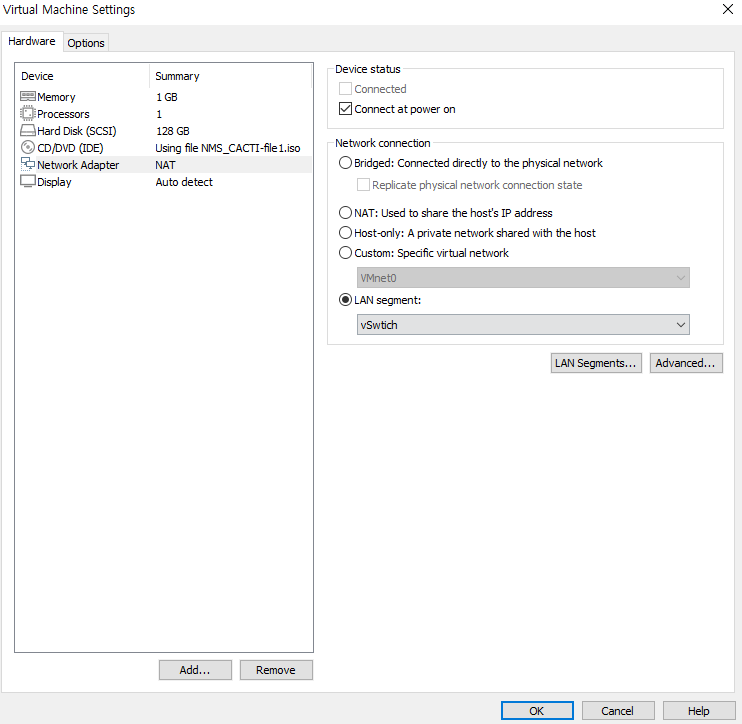Select Bridged network connection option

point(345,163)
